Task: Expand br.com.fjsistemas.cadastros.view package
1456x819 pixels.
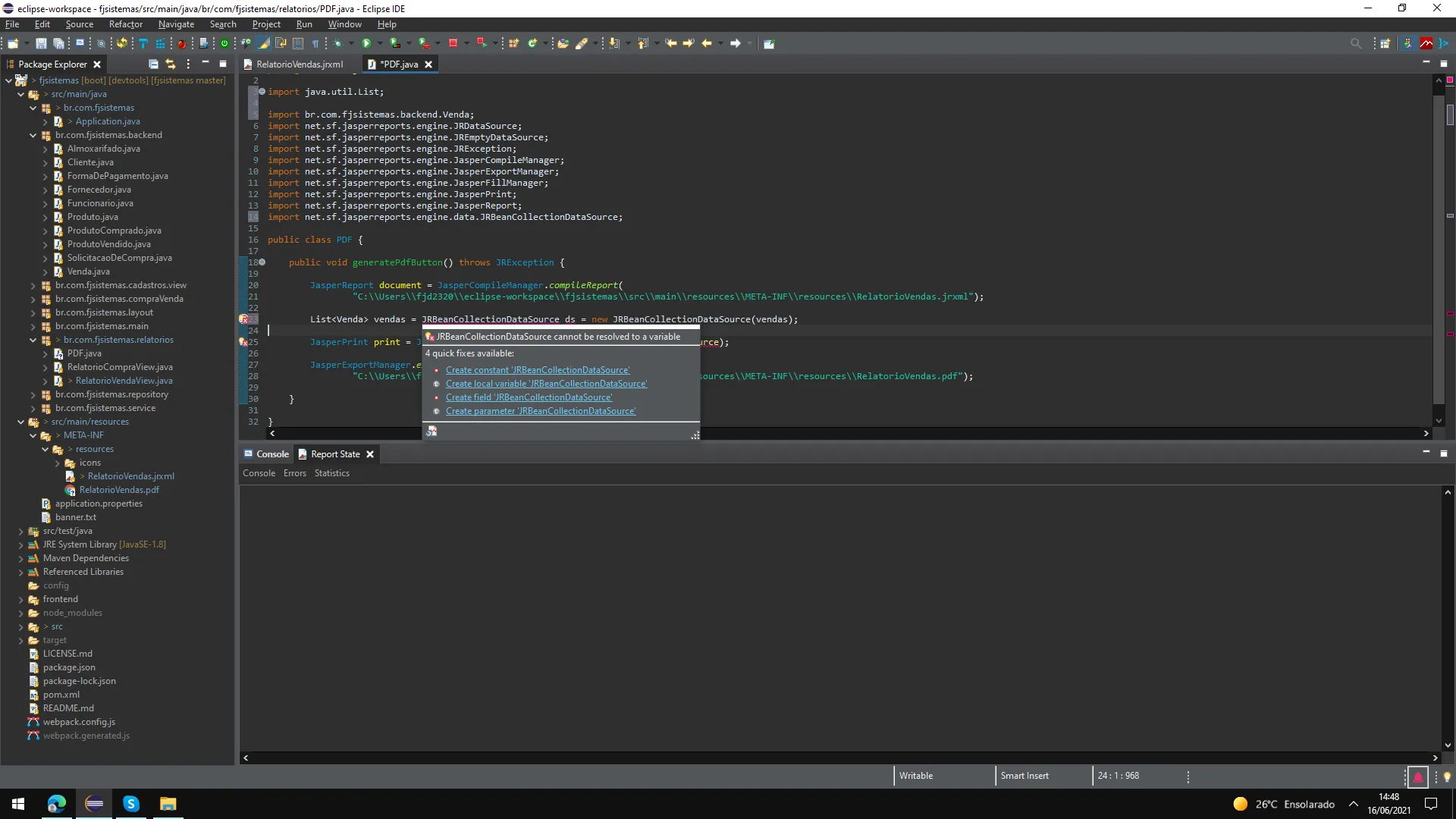Action: (33, 286)
